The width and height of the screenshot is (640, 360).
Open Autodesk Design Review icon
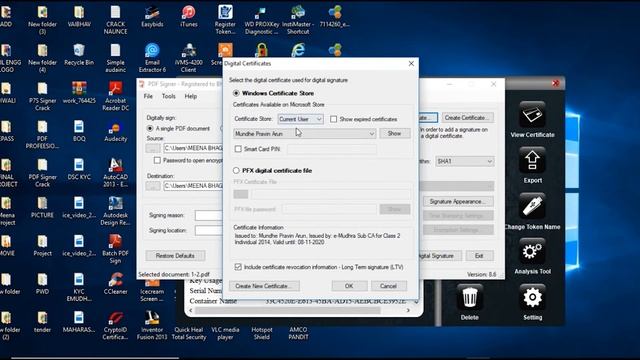(116, 211)
